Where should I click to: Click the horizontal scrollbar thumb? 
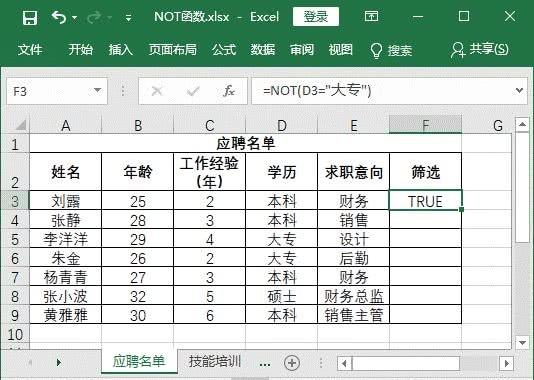406,363
